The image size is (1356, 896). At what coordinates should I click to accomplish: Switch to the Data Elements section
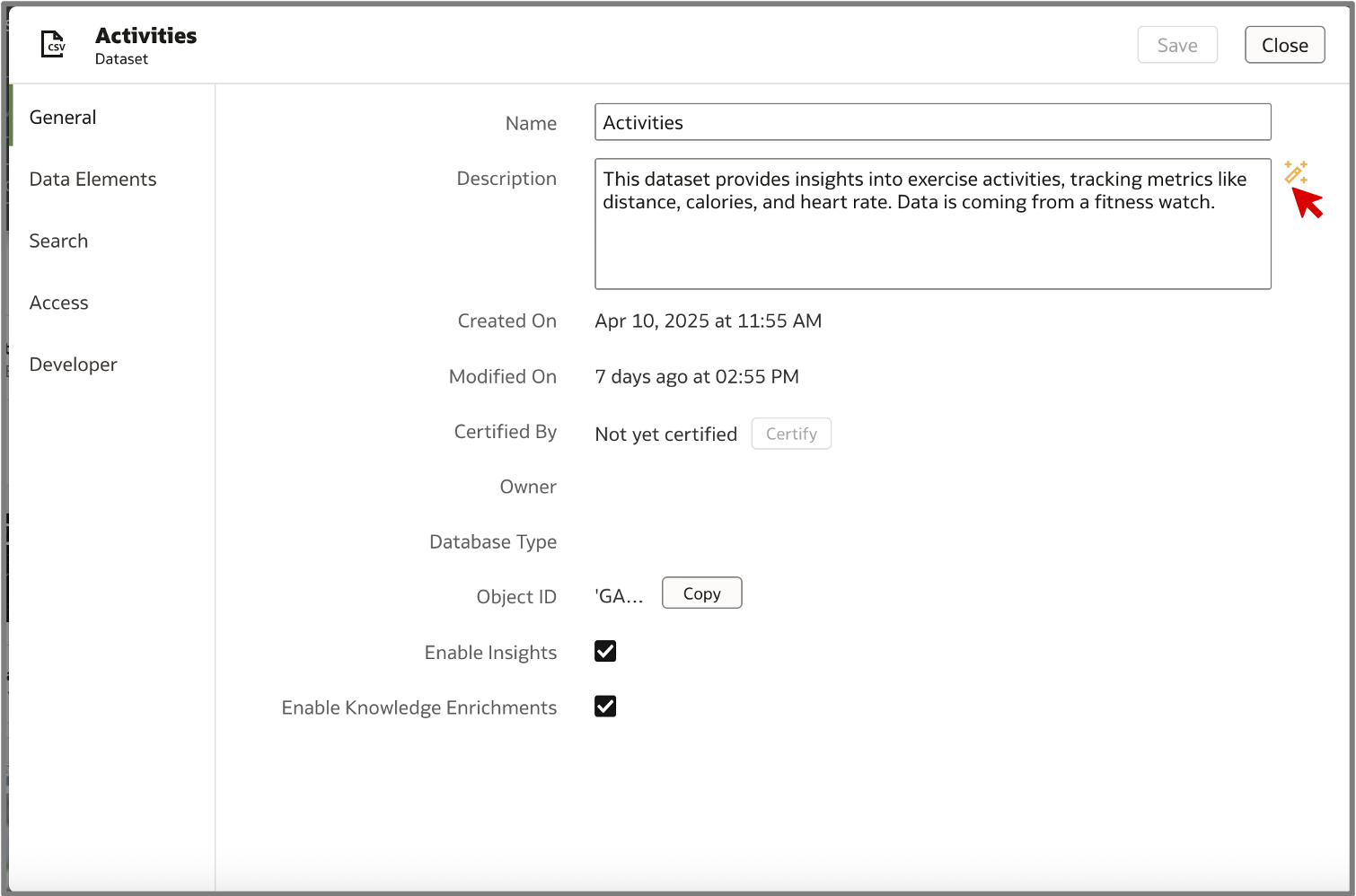point(92,179)
